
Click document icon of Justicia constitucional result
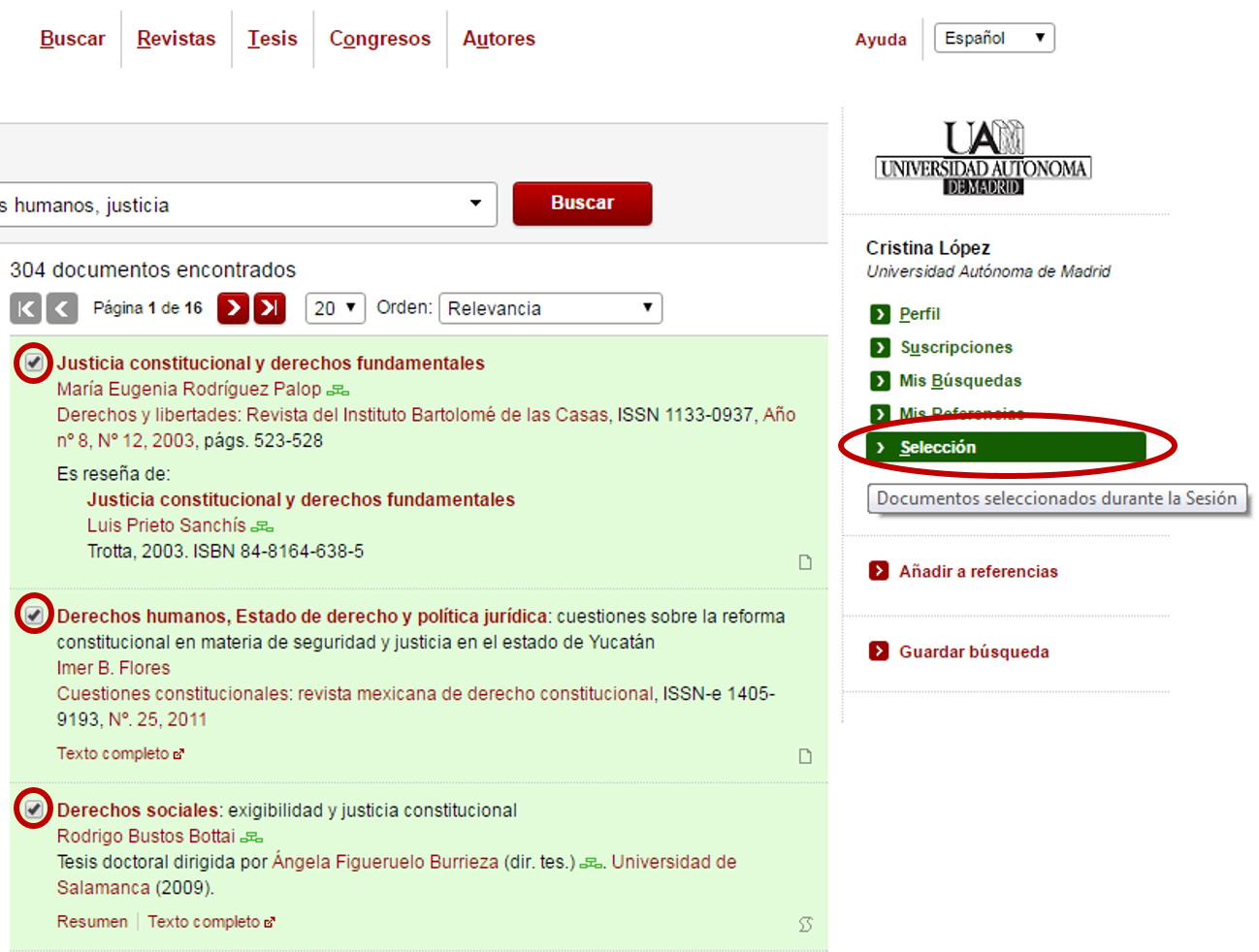click(805, 562)
